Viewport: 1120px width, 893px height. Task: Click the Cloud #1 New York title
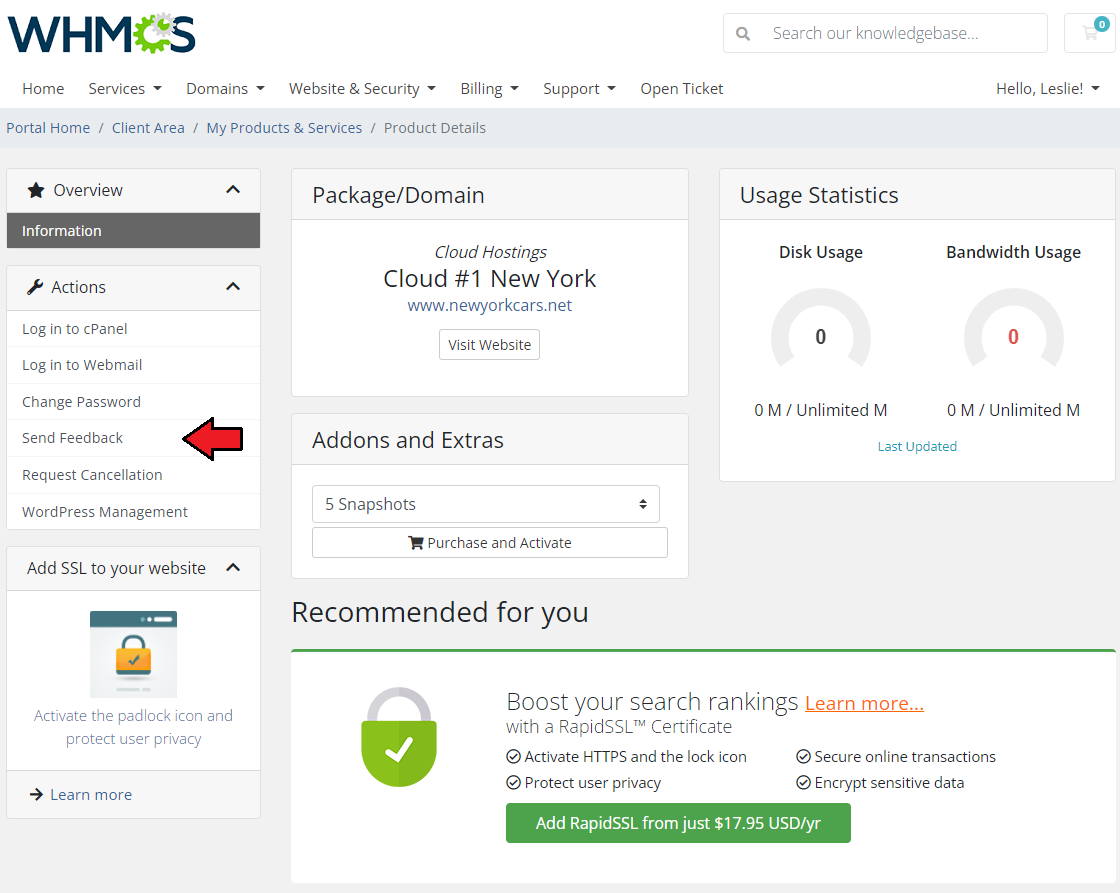coord(490,279)
